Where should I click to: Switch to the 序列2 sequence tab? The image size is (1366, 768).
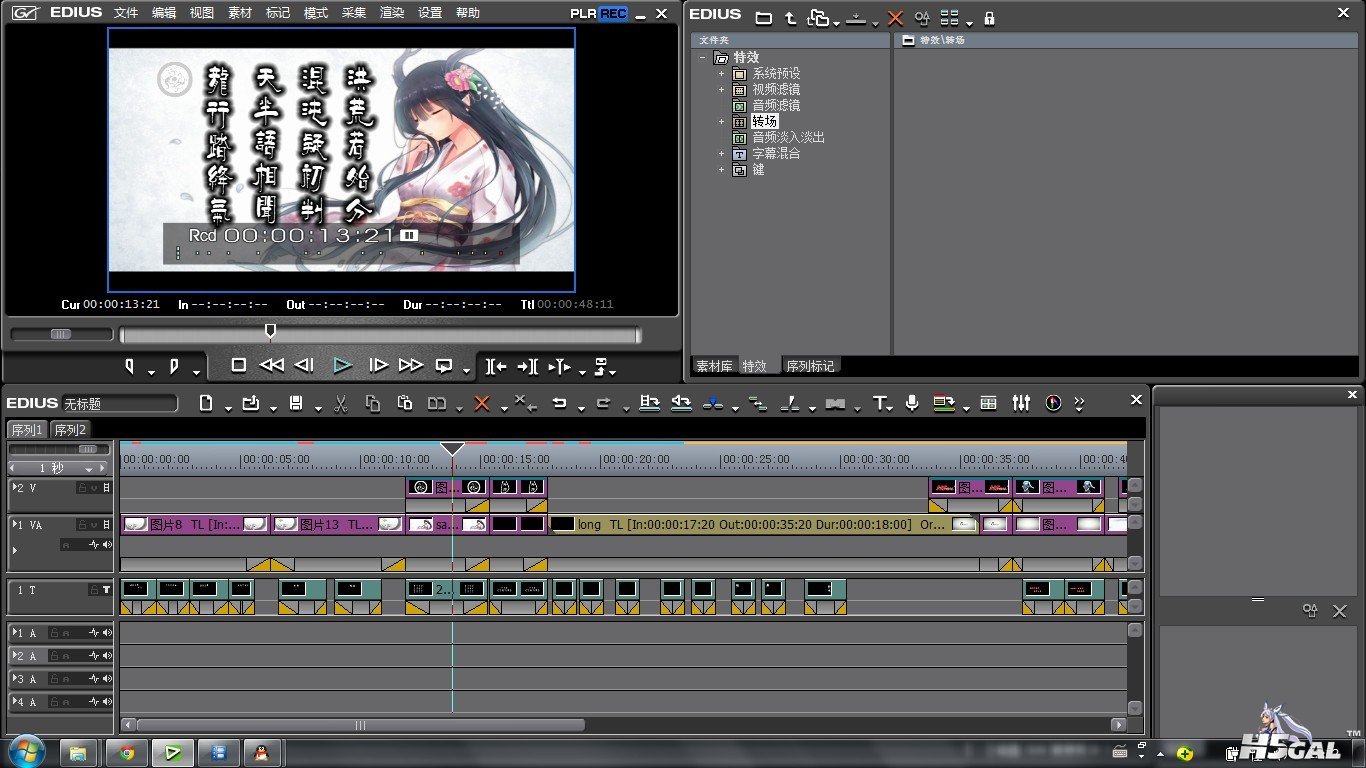70,430
